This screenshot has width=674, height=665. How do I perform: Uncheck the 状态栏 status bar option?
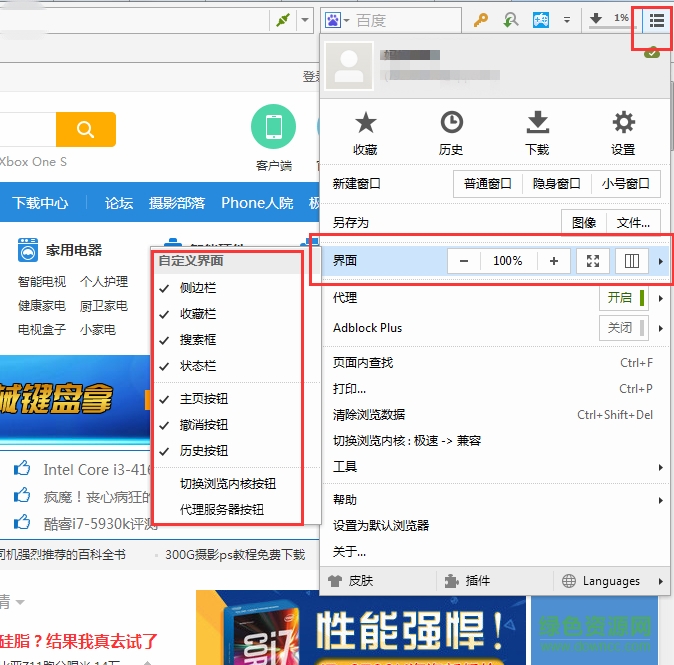198,366
